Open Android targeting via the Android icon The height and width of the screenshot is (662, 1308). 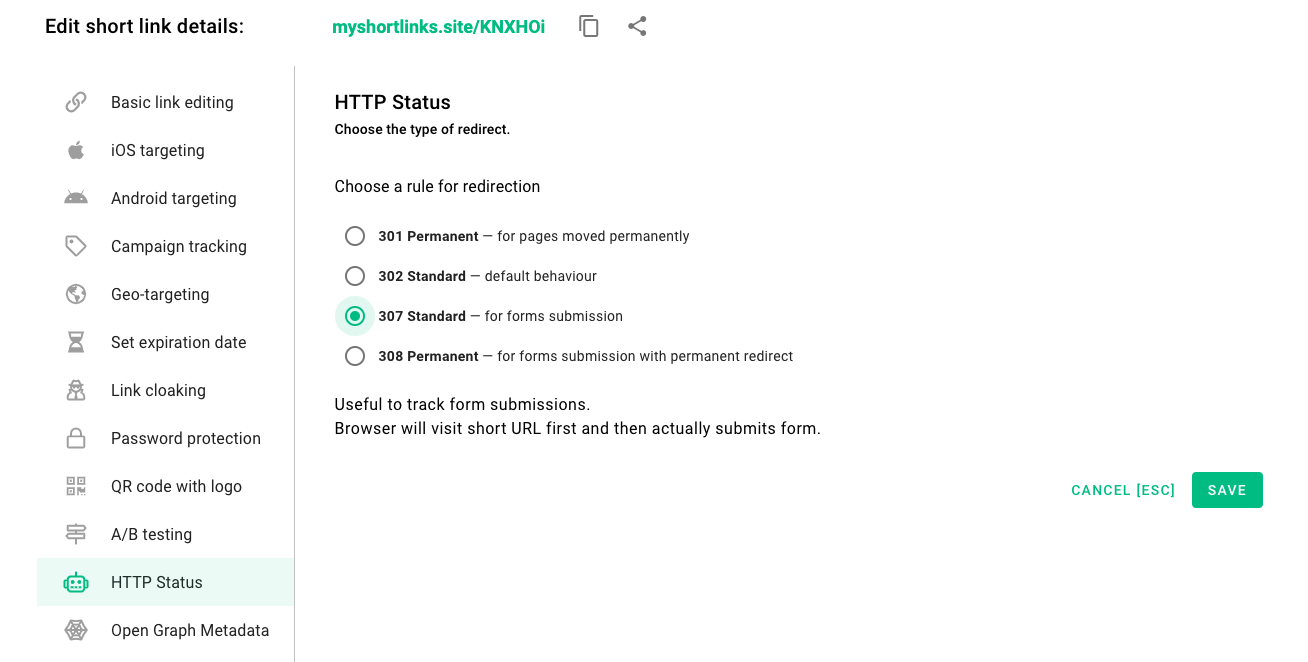click(x=76, y=197)
